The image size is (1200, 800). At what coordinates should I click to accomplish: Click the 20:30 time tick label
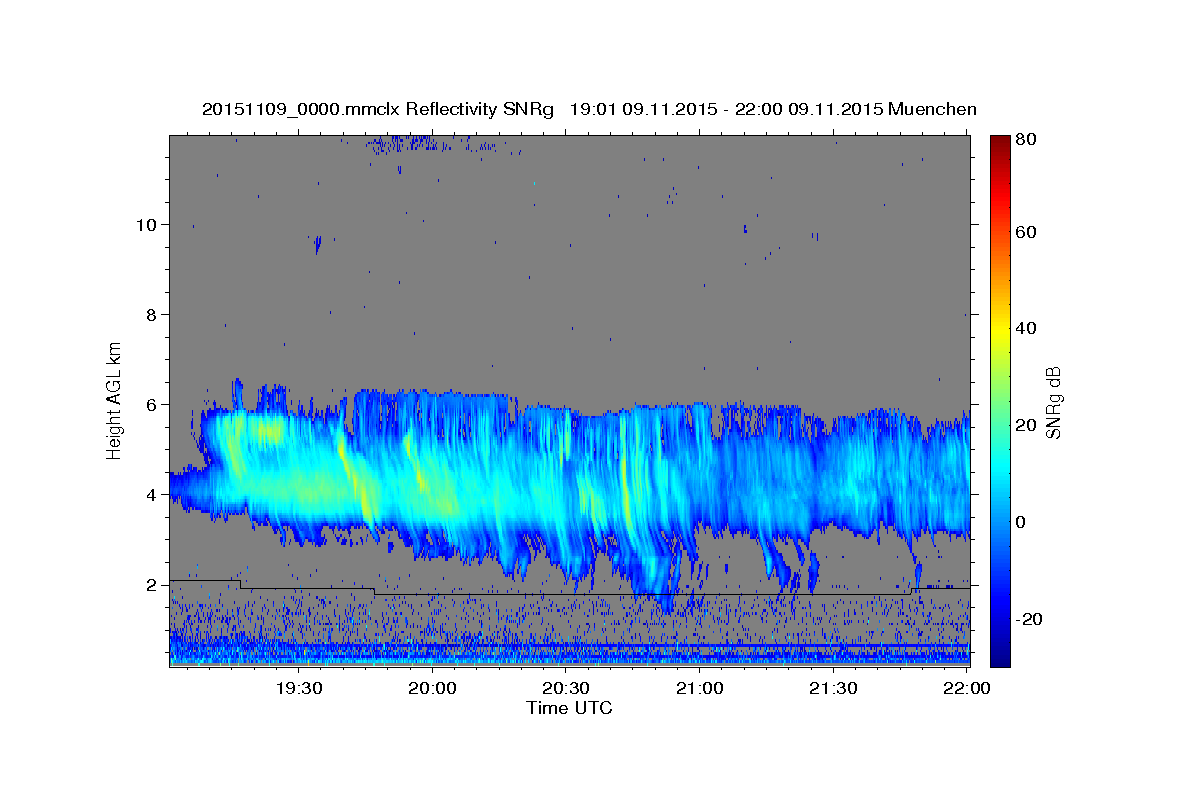566,688
